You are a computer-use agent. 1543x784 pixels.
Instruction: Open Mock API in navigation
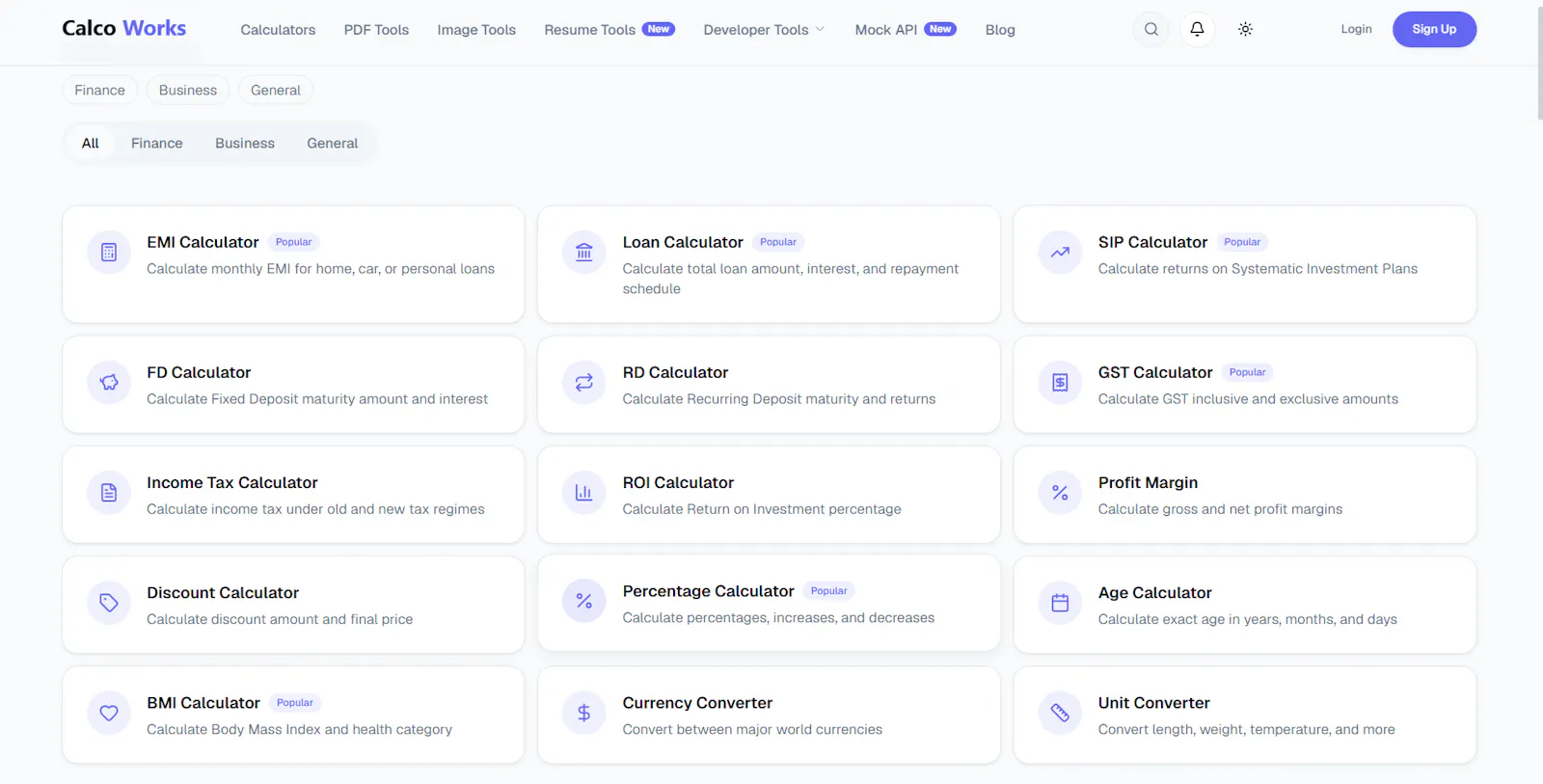(905, 30)
